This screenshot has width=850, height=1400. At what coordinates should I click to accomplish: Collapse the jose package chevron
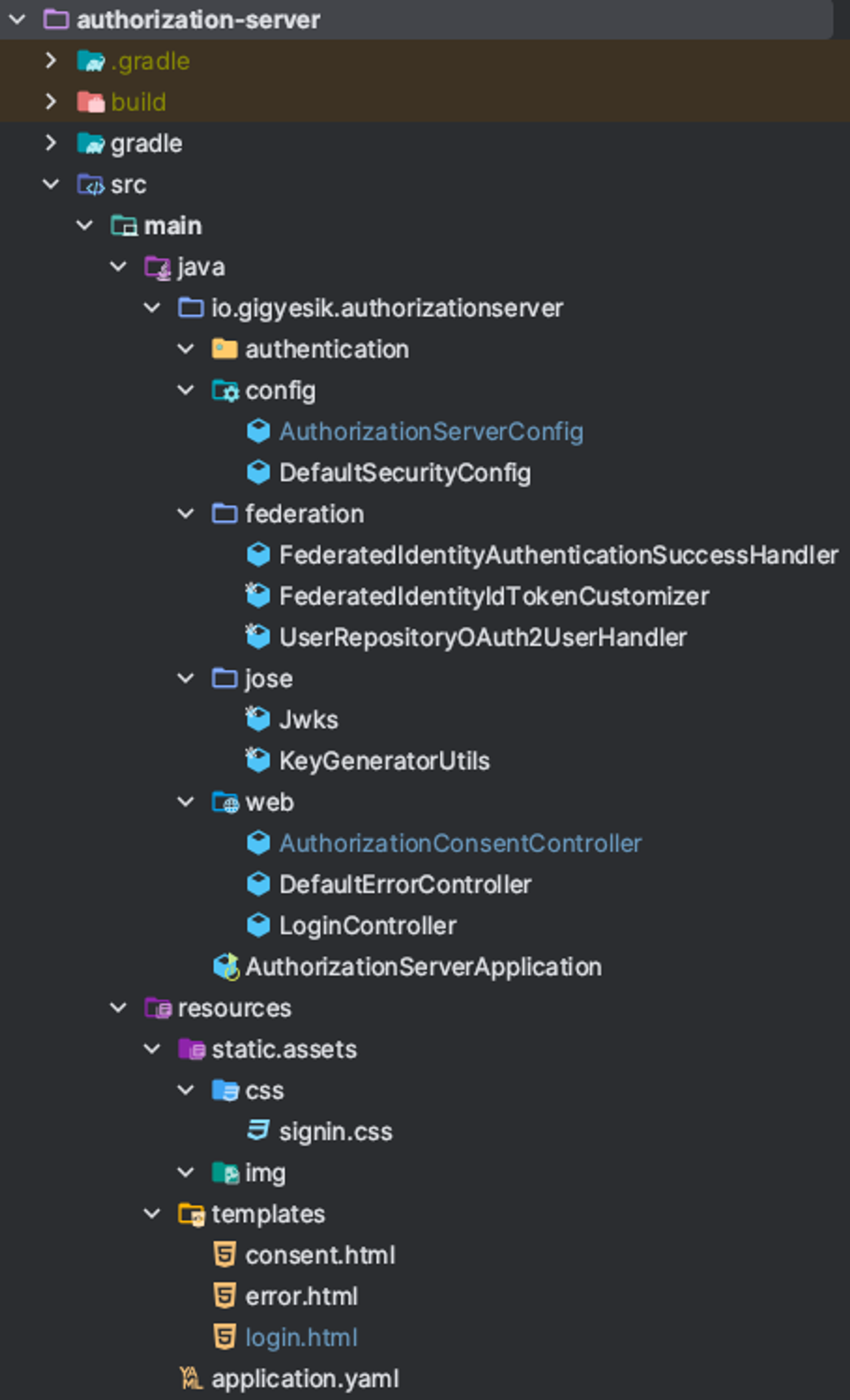[x=186, y=679]
